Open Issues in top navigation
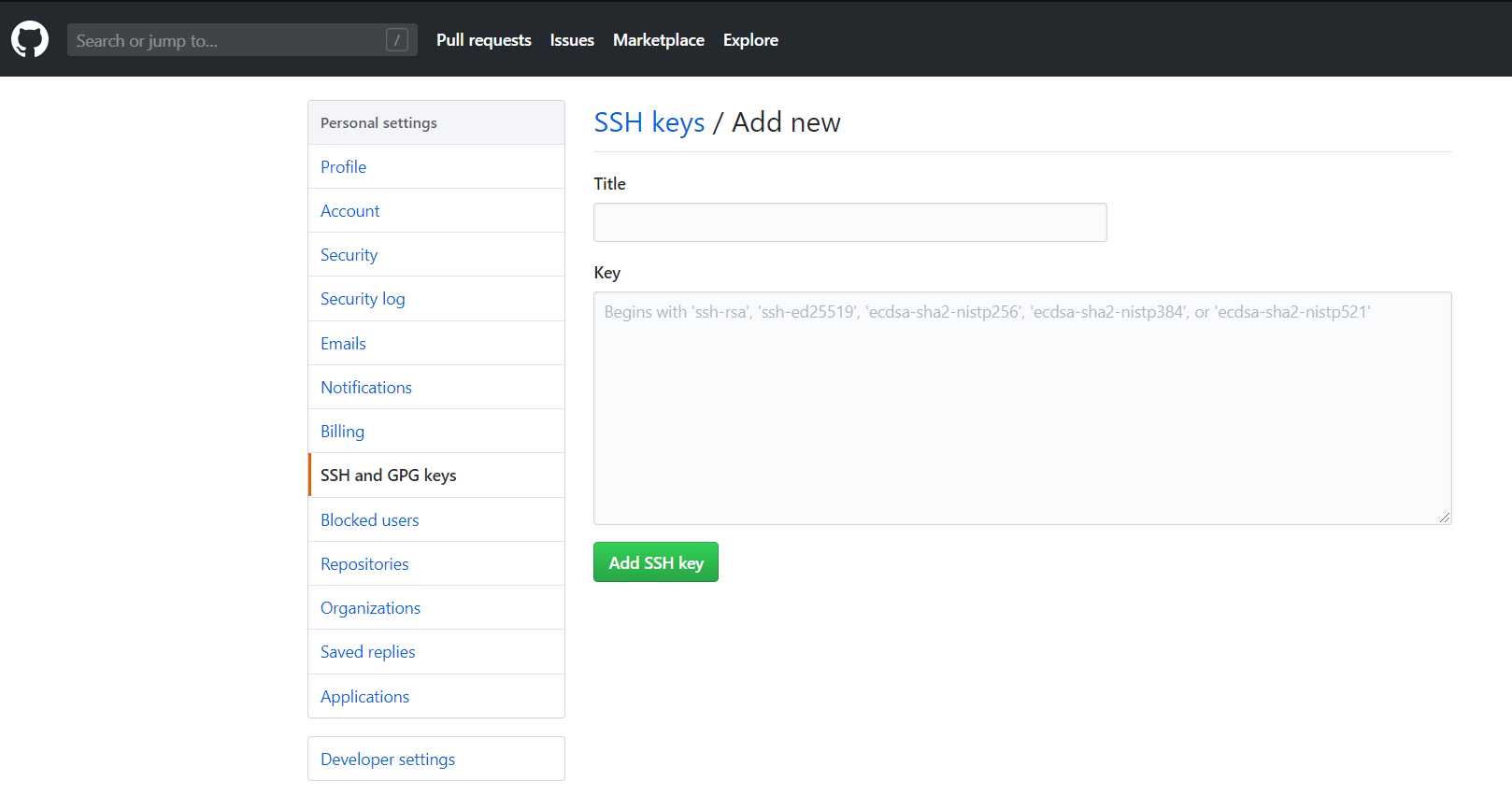 click(x=572, y=40)
